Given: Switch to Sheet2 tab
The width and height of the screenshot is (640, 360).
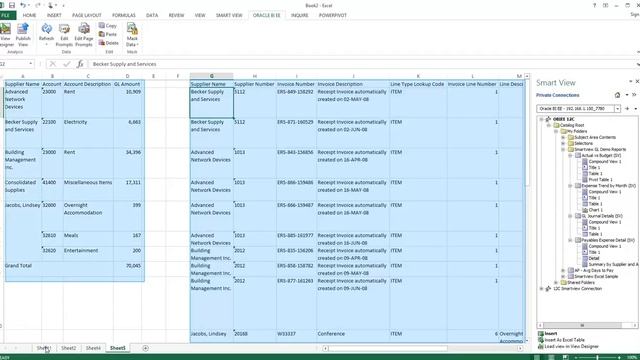Looking at the screenshot, I should (x=69, y=348).
